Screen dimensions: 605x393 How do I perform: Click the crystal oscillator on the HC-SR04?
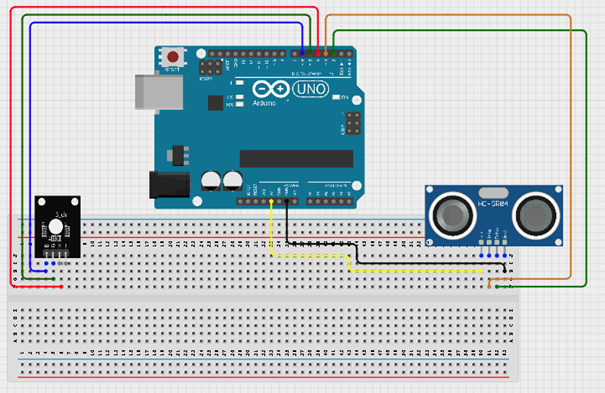(x=493, y=192)
